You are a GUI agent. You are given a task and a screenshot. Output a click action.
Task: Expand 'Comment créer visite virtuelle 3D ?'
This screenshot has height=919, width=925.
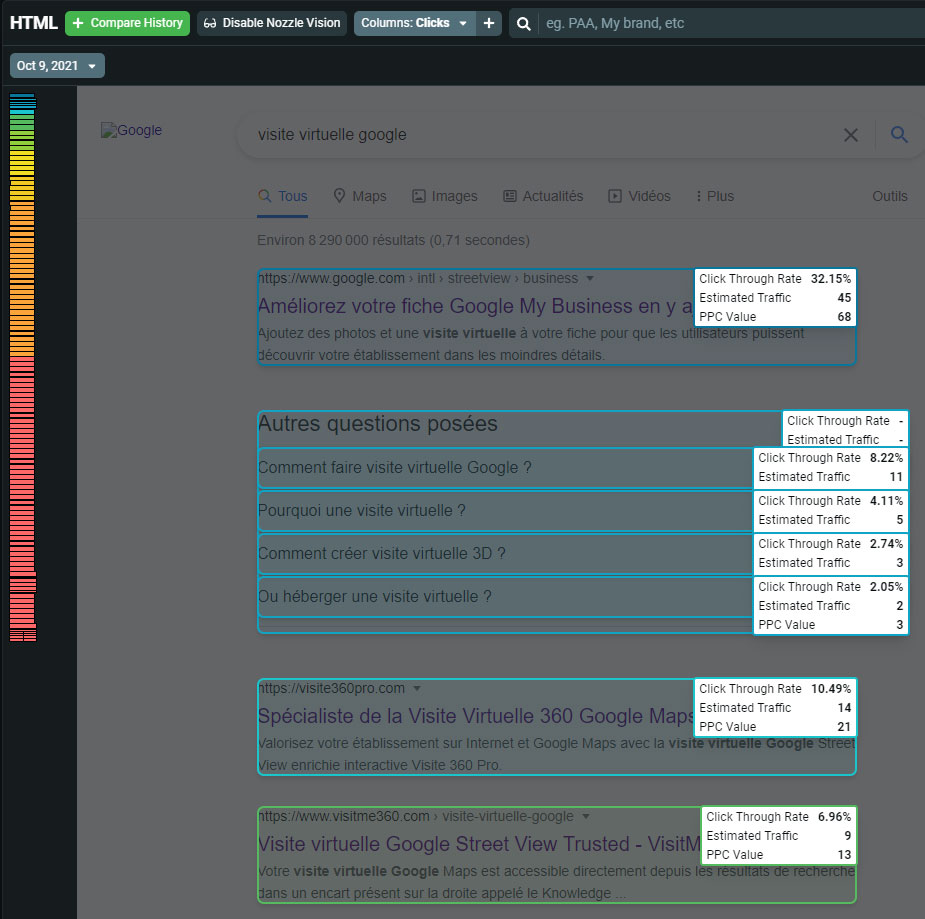pos(504,554)
